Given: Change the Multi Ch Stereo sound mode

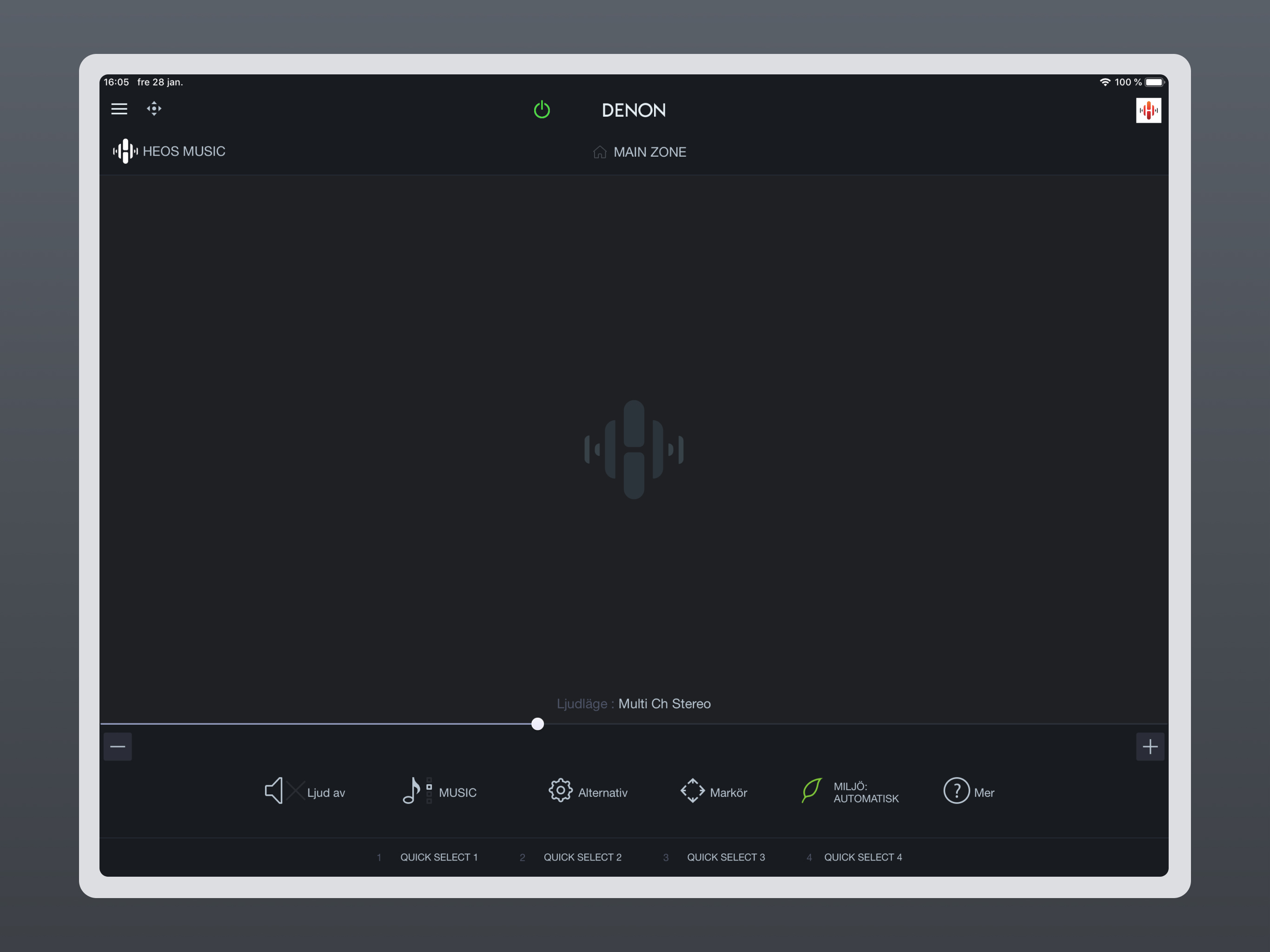Looking at the screenshot, I should coord(664,703).
